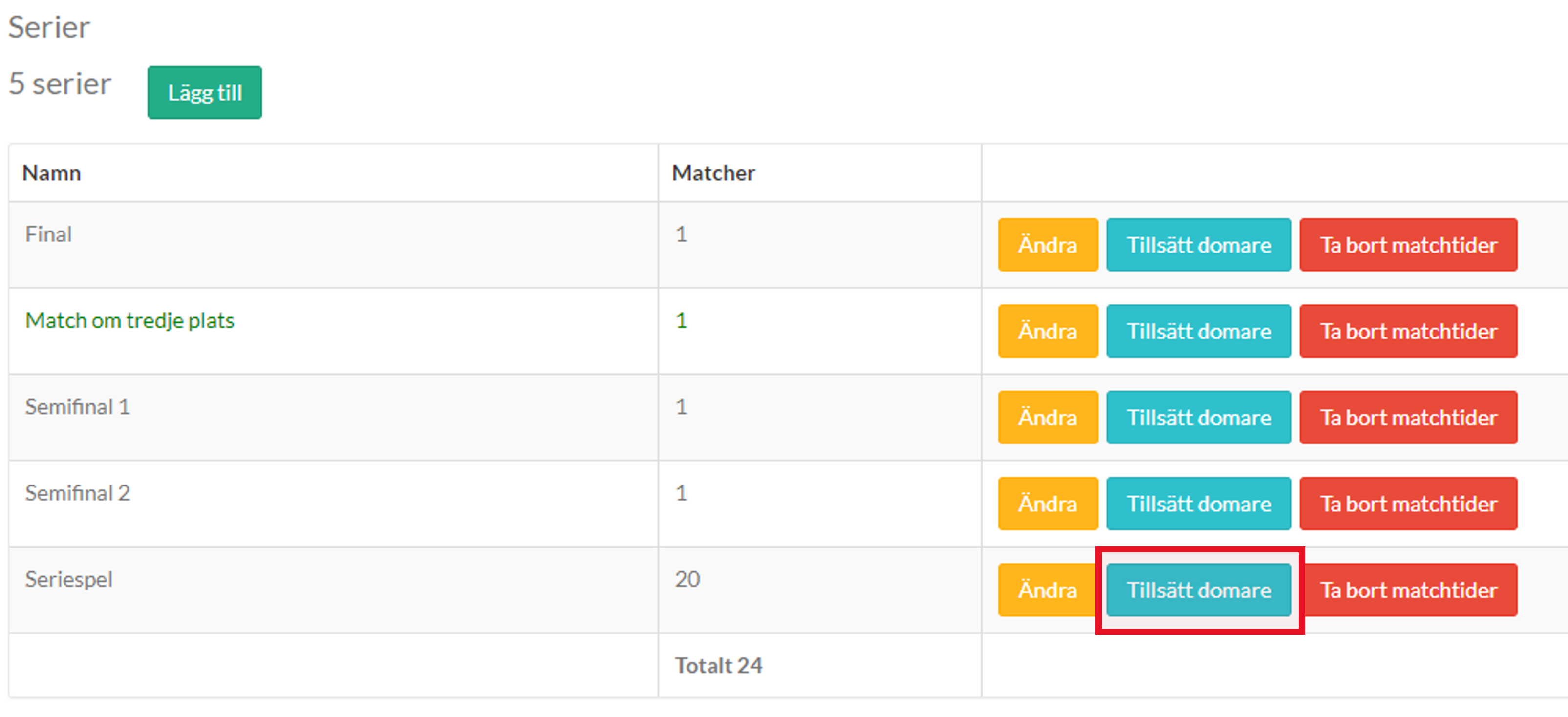Click the Matcher column header
This screenshot has height=717, width=1568.
713,173
